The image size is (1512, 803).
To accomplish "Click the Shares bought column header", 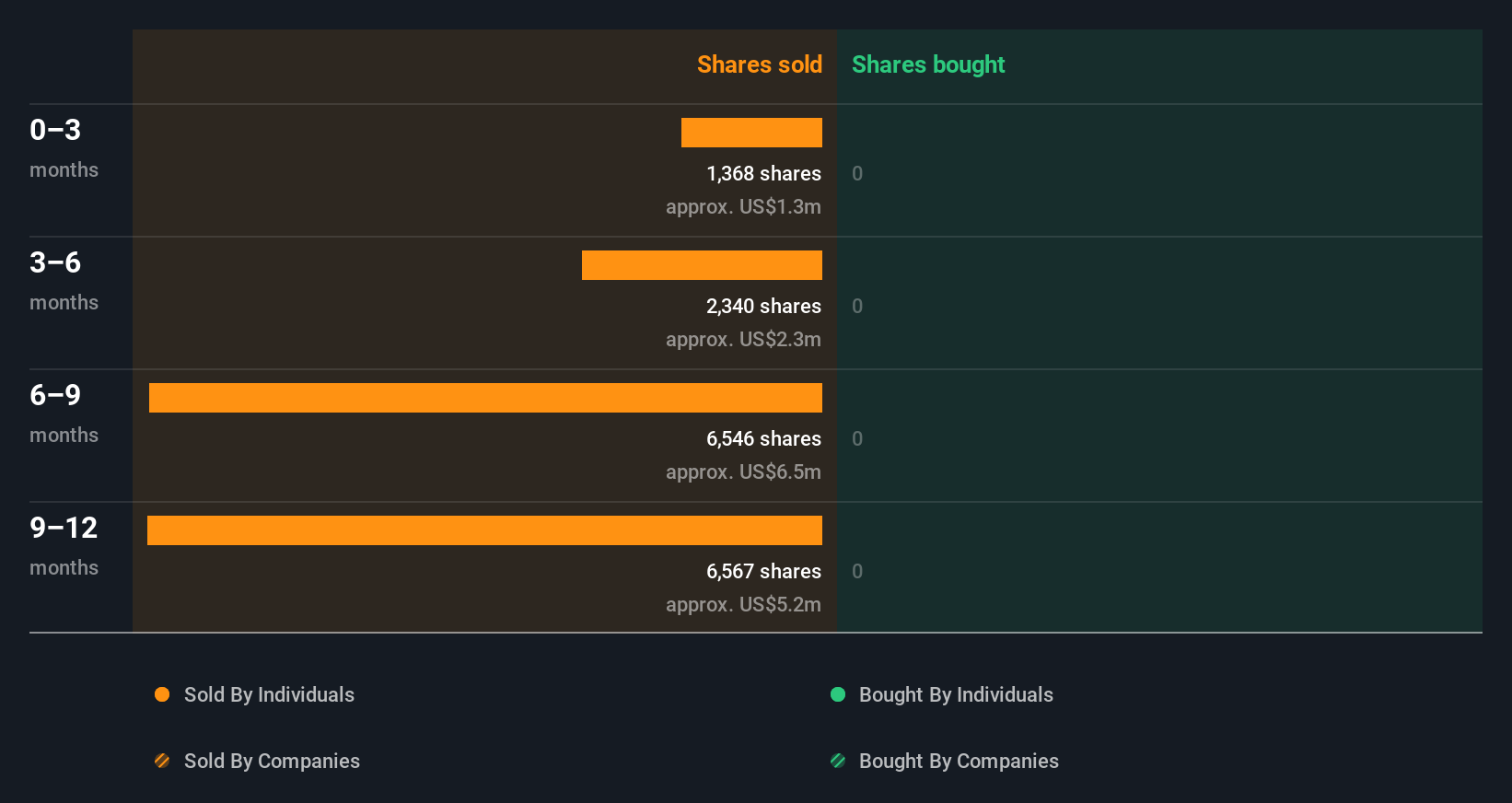I will [x=928, y=64].
